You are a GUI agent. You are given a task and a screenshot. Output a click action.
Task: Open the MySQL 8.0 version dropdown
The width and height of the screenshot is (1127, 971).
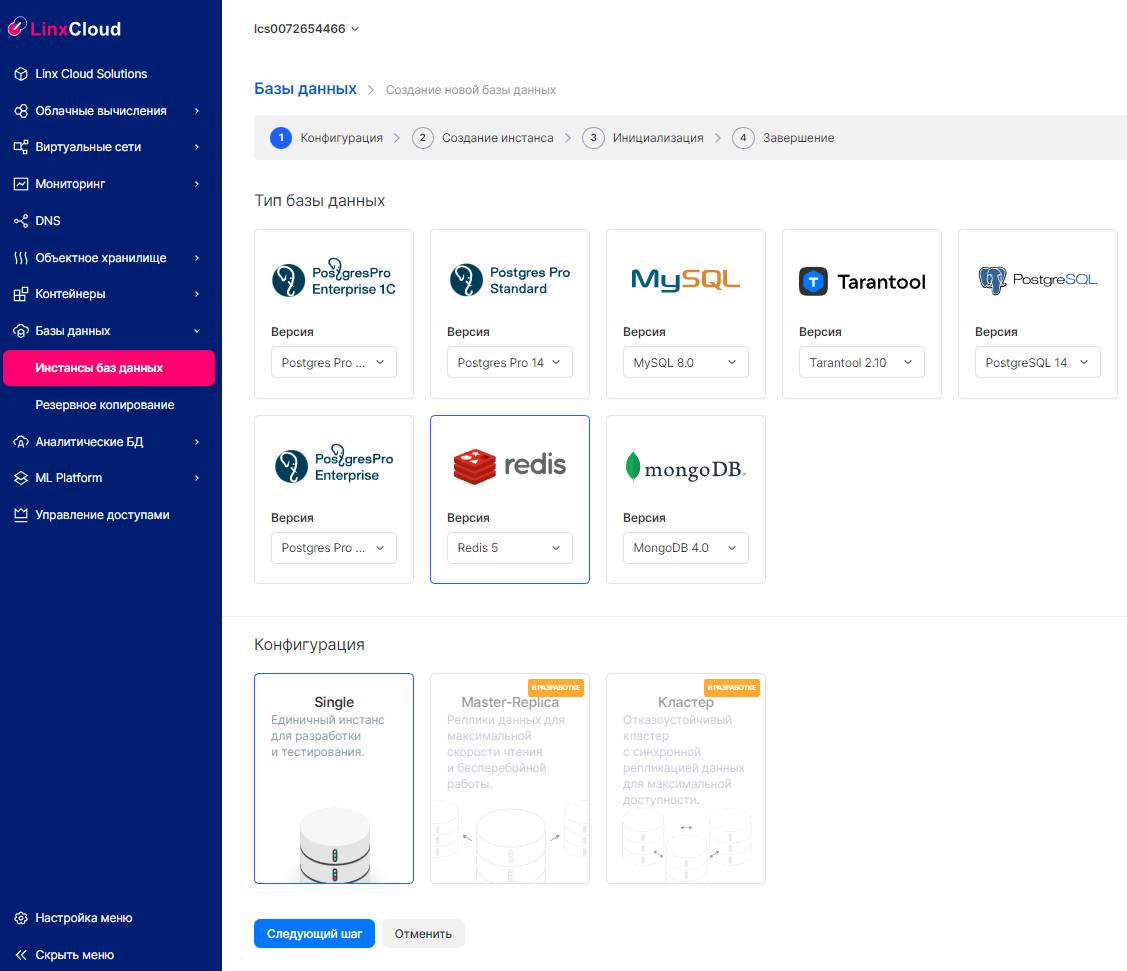[x=686, y=362]
